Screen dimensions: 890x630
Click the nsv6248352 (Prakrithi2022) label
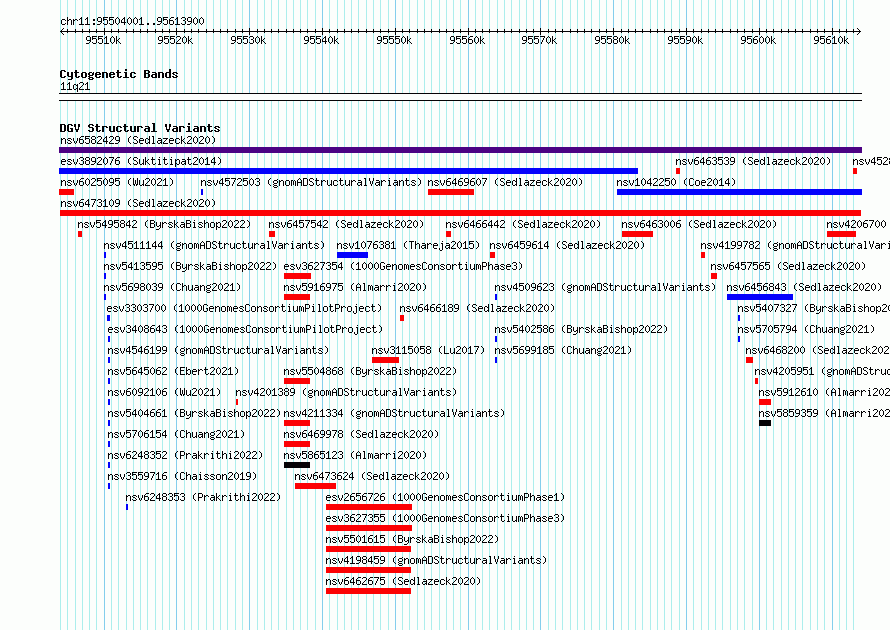(185, 455)
